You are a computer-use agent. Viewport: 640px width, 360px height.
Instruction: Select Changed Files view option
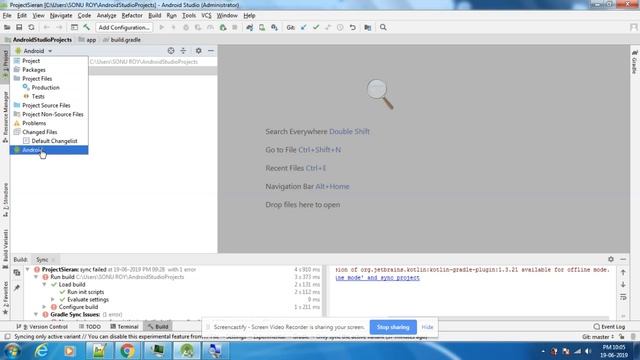point(49,132)
